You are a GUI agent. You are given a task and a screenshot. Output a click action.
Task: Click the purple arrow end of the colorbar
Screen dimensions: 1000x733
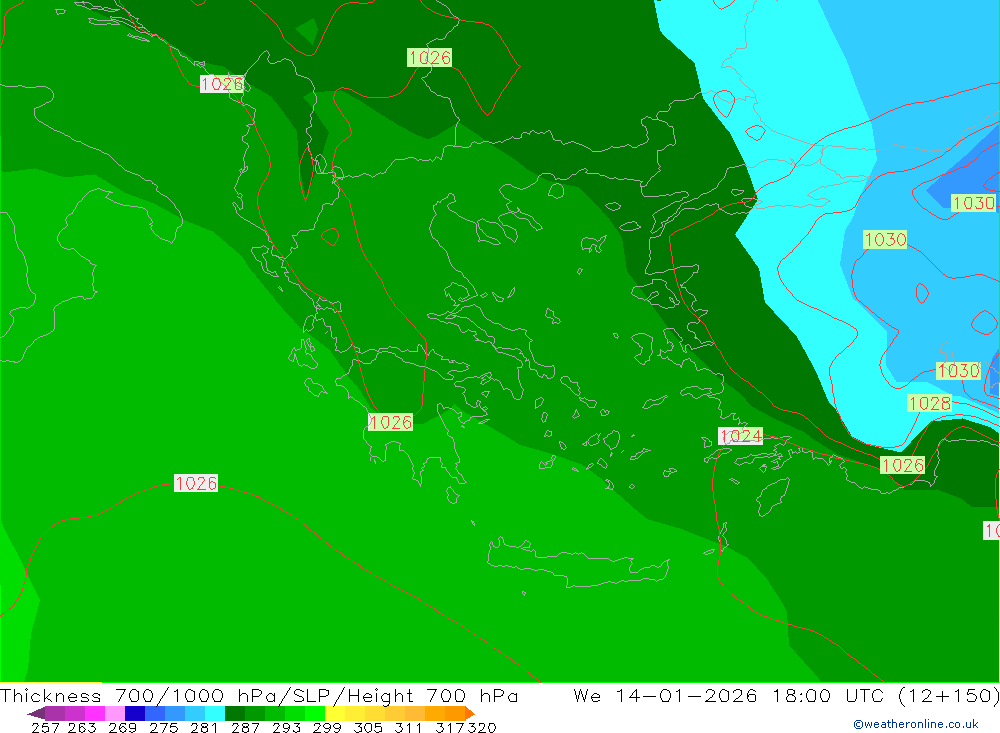(x=36, y=713)
